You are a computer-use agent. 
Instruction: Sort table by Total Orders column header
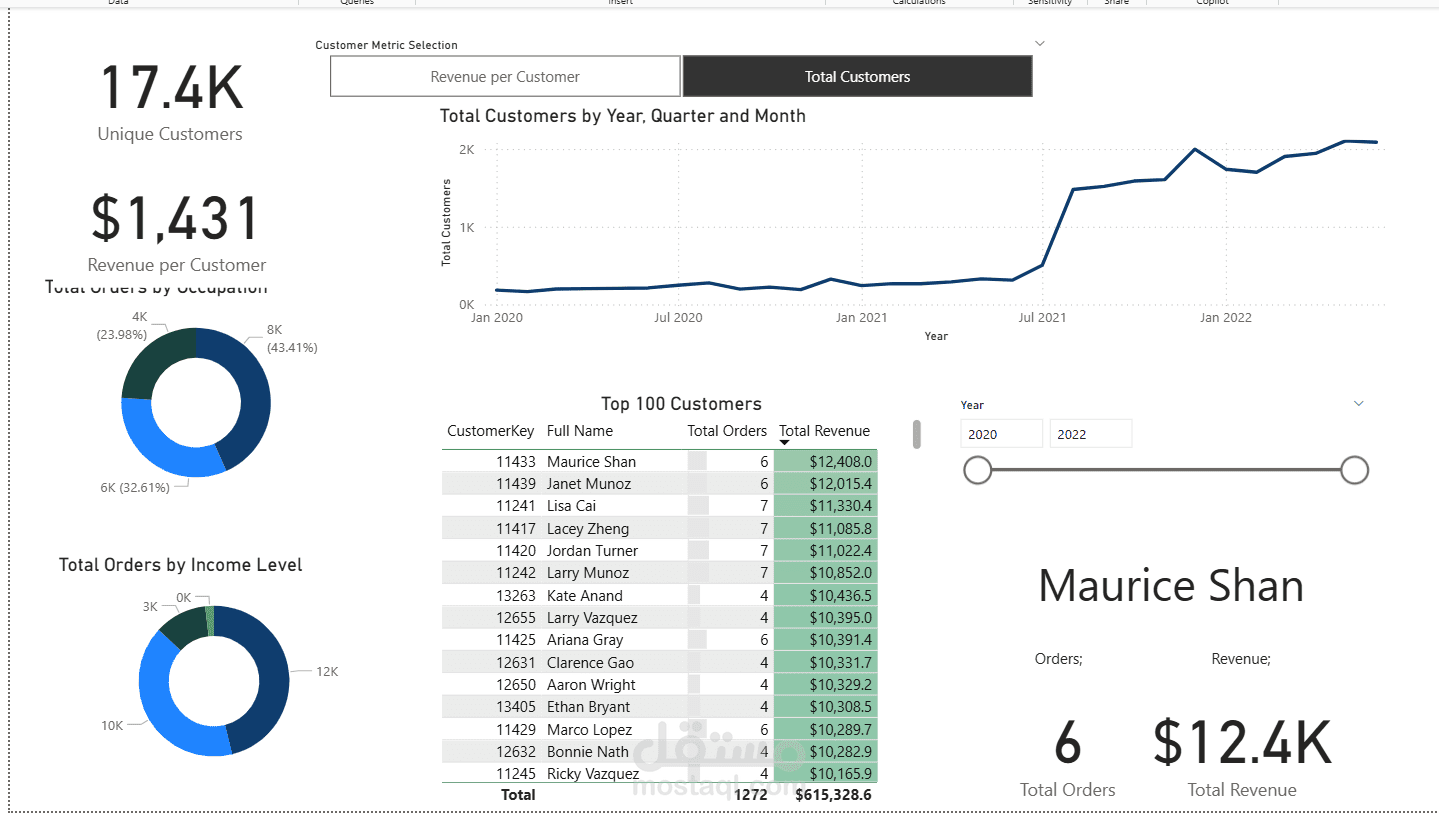coord(727,431)
